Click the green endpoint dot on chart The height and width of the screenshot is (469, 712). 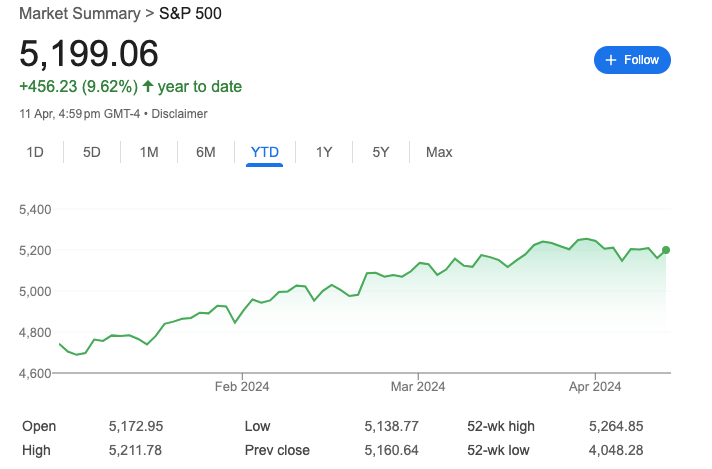[x=666, y=250]
